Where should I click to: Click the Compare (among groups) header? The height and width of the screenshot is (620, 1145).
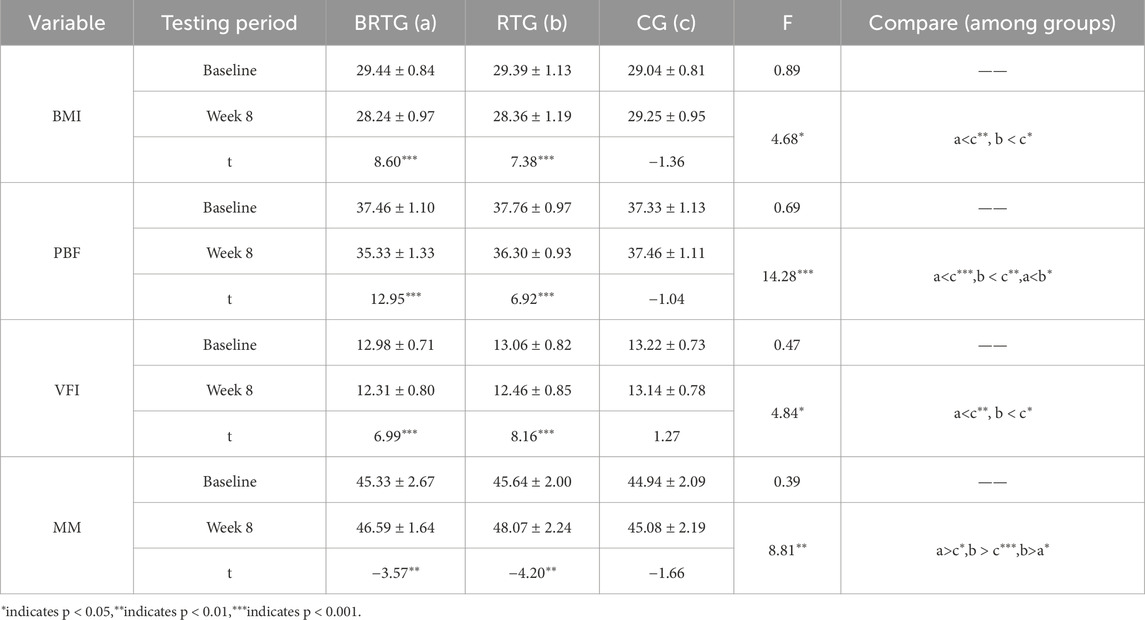(x=992, y=22)
